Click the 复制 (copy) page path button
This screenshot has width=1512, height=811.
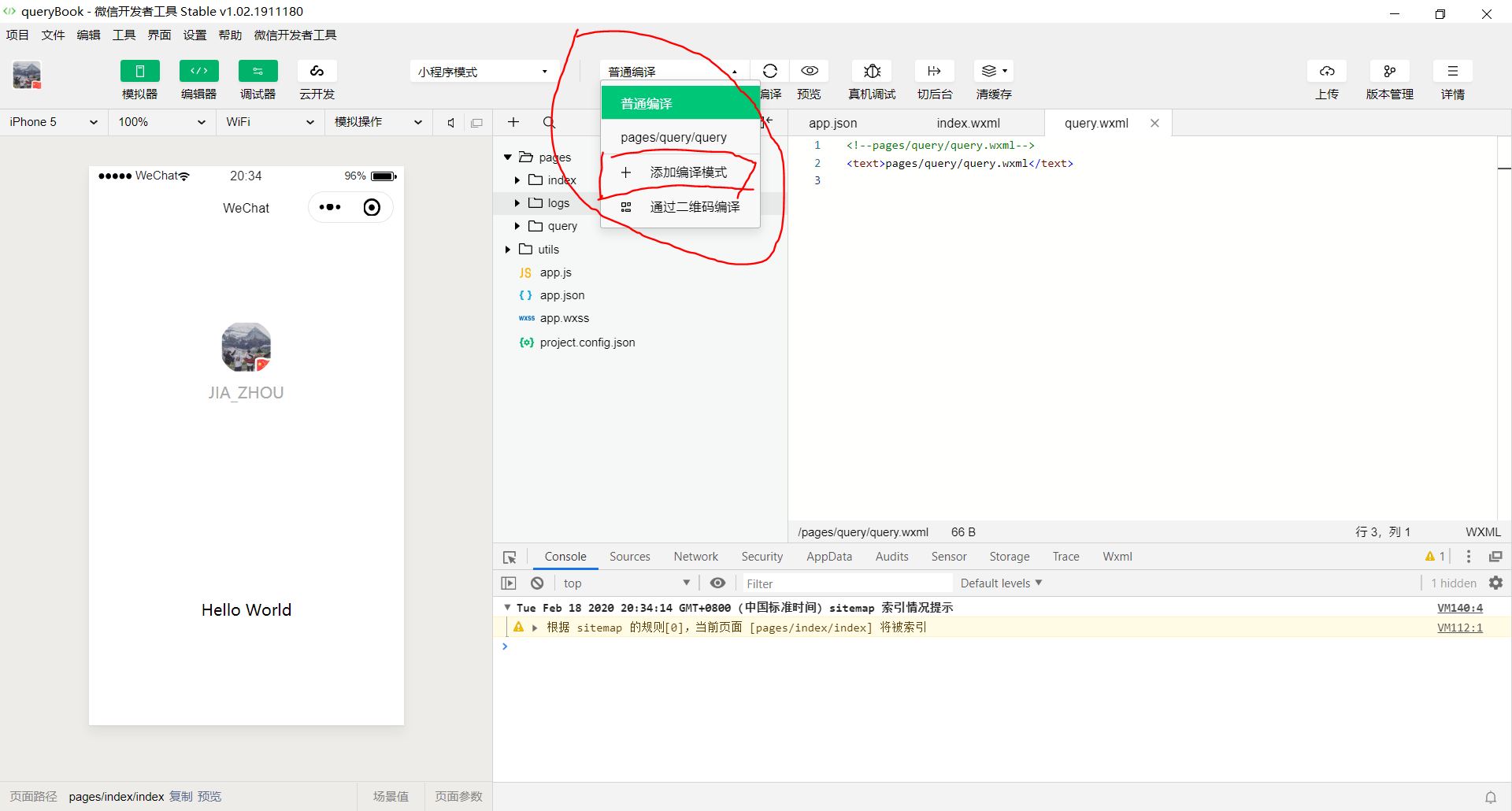pyautogui.click(x=181, y=797)
